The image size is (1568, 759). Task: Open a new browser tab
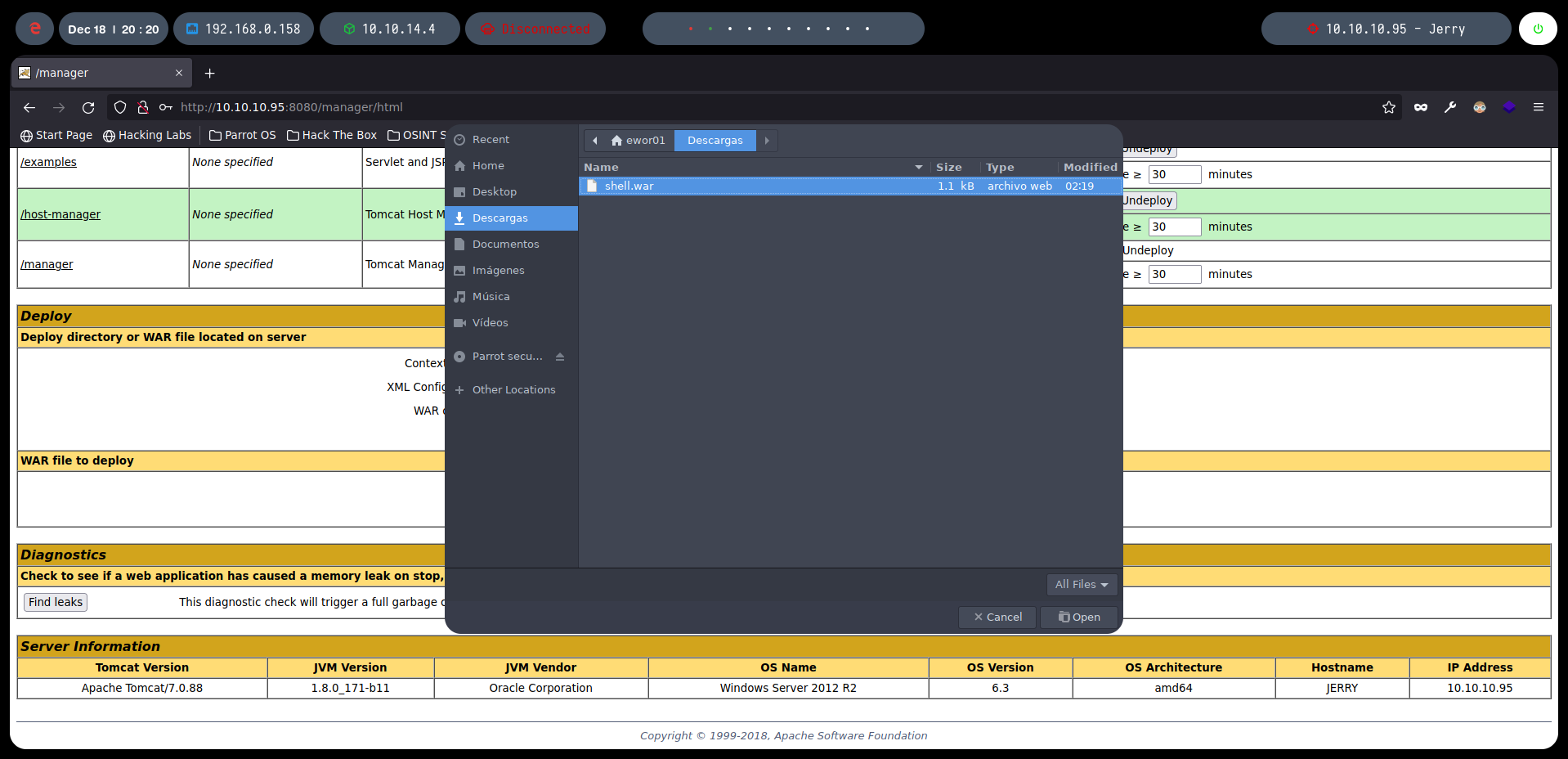210,73
